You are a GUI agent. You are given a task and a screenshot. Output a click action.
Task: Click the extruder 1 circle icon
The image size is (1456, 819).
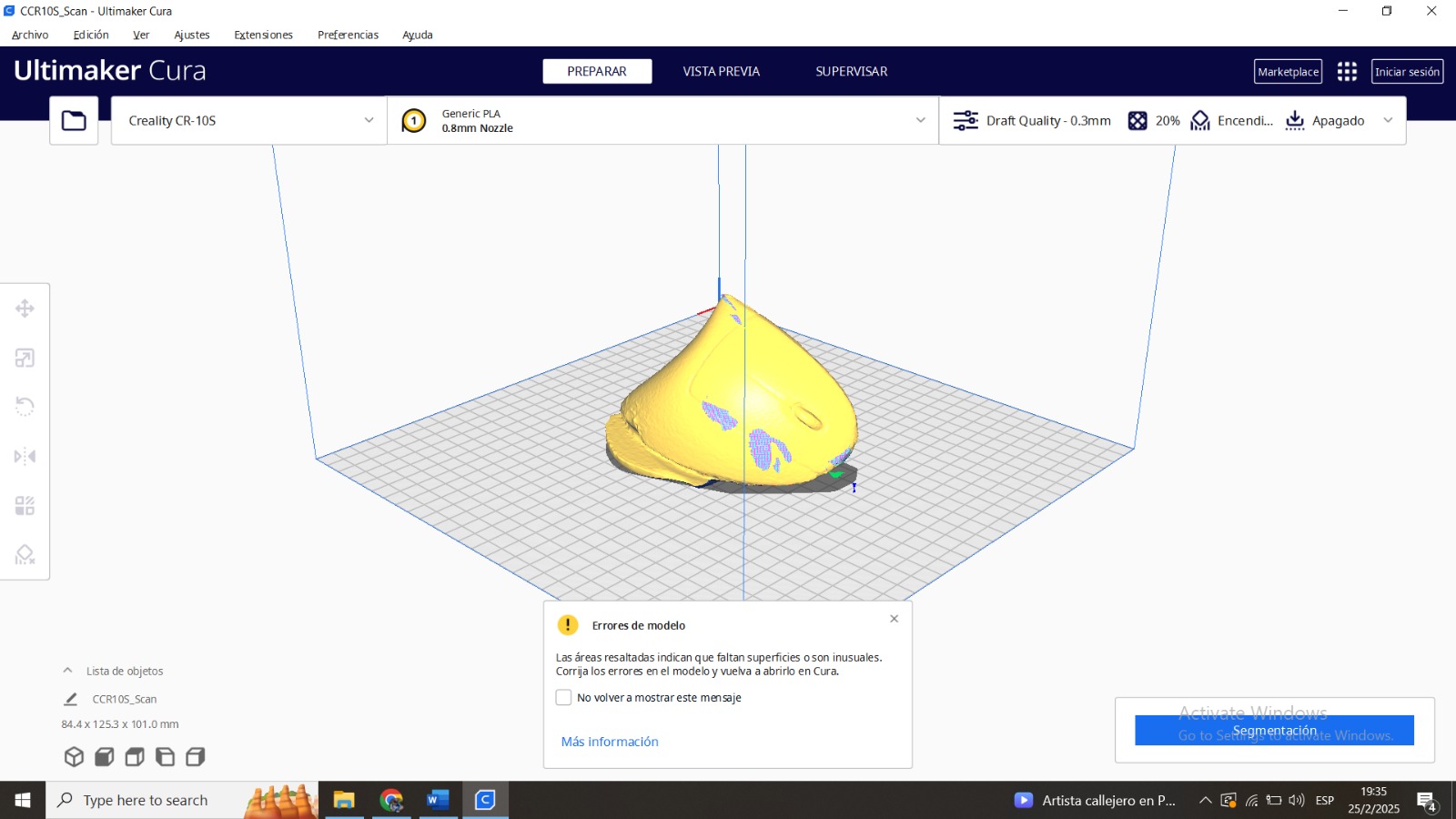(414, 120)
